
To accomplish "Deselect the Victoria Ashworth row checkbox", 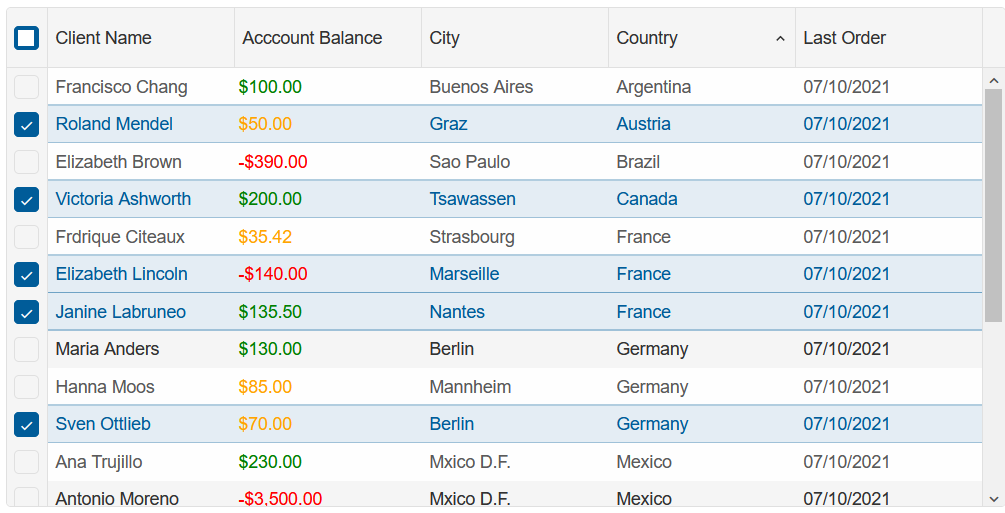I will 26,199.
